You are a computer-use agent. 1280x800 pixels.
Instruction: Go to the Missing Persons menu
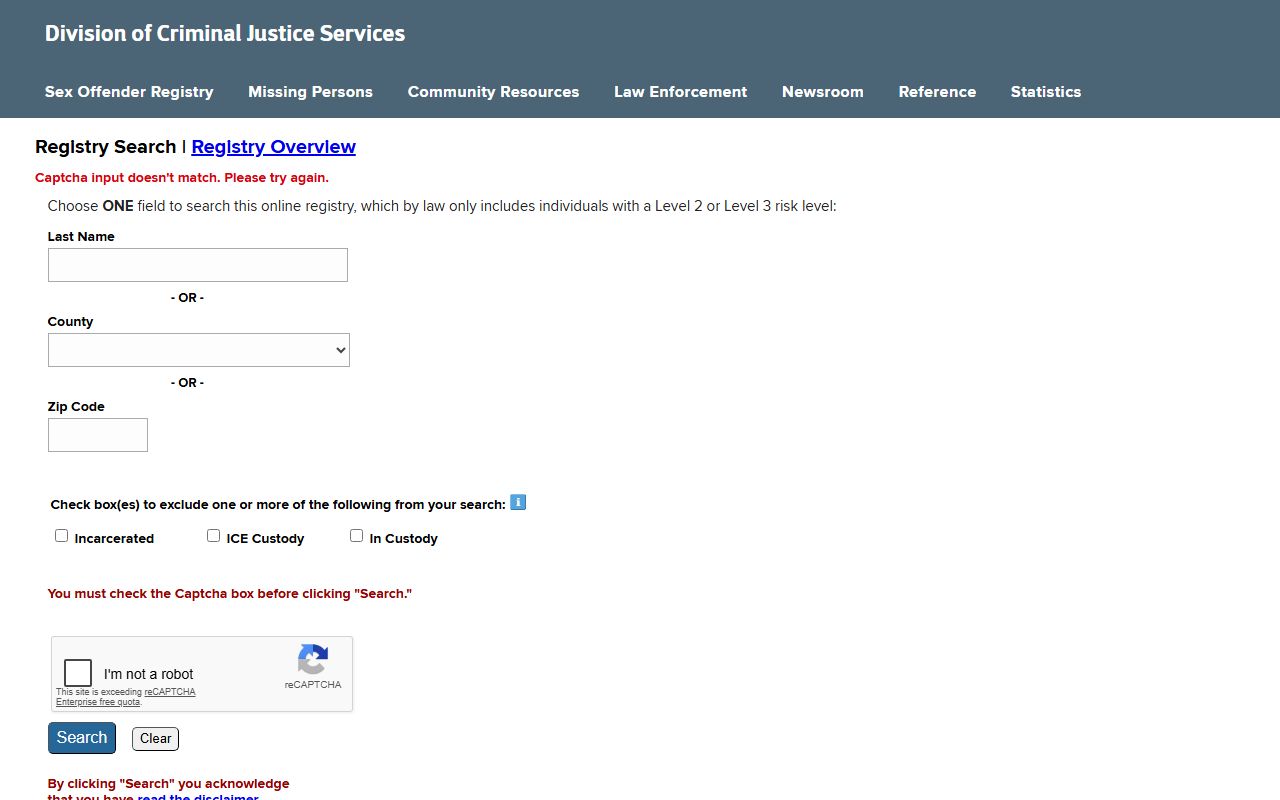[x=310, y=92]
